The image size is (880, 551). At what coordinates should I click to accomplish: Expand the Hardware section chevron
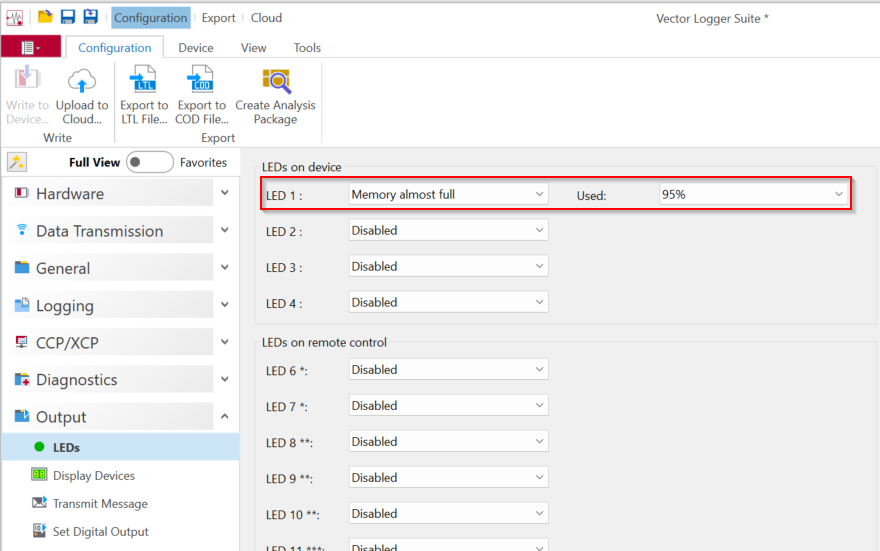[x=224, y=193]
